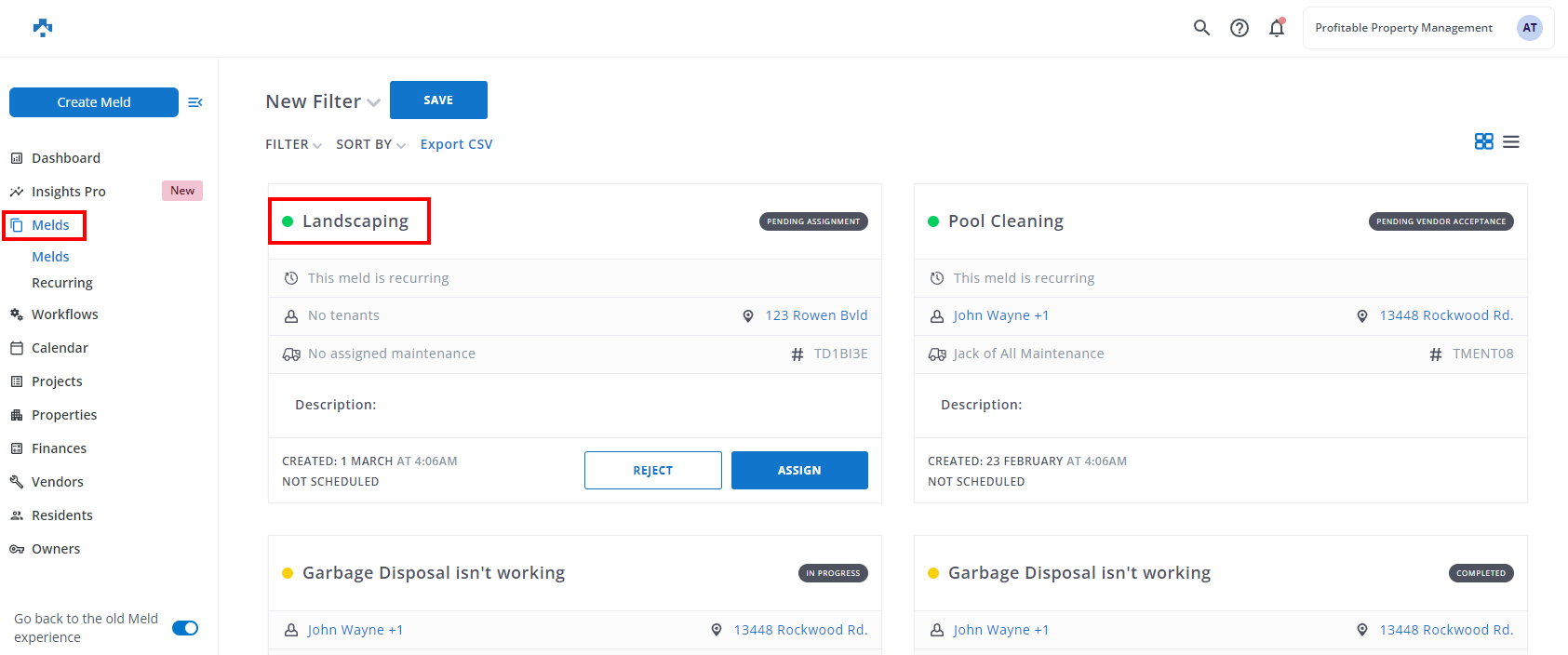Open Recurring melds in sidebar

pos(62,283)
